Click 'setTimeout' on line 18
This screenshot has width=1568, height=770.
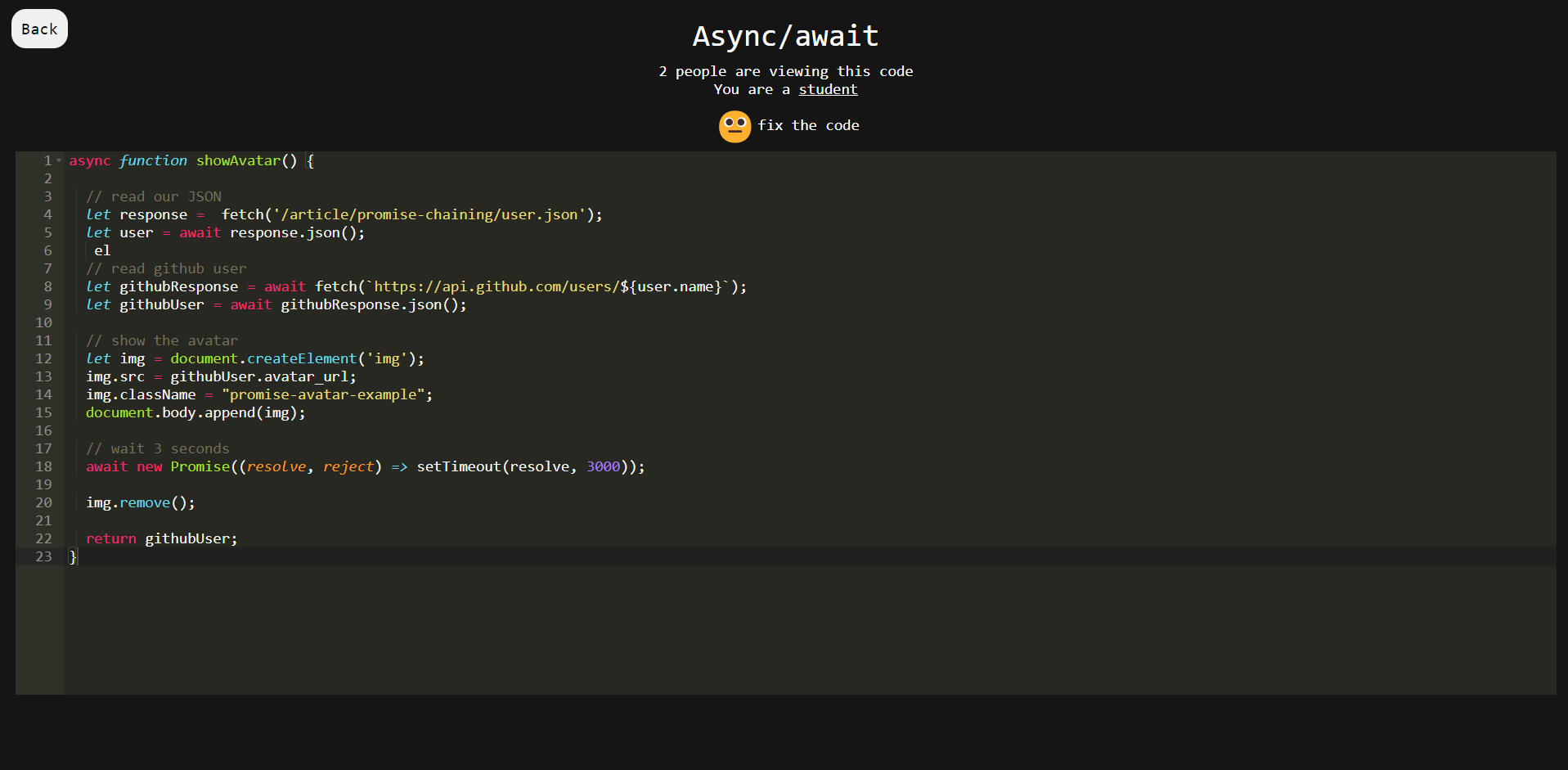459,466
